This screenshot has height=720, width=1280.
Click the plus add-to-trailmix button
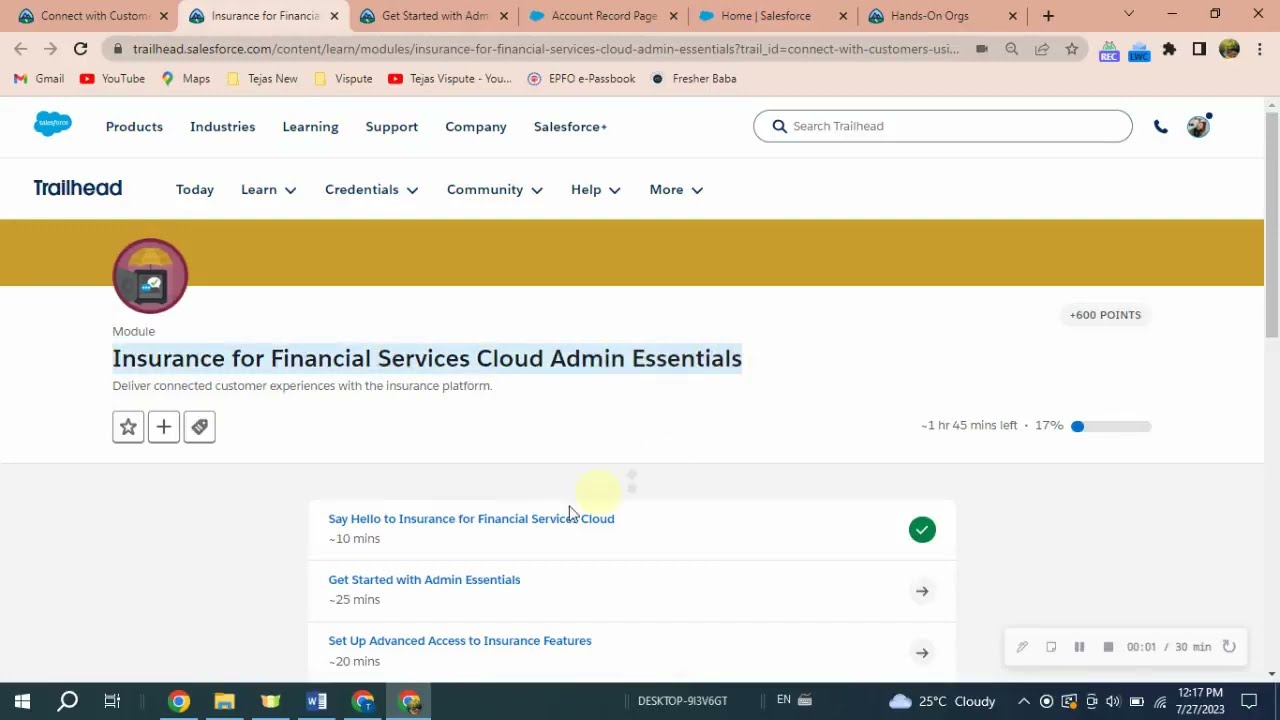tap(164, 427)
